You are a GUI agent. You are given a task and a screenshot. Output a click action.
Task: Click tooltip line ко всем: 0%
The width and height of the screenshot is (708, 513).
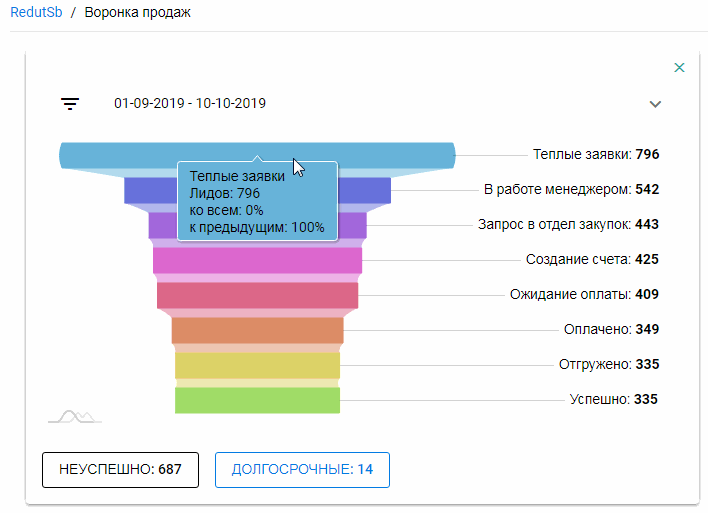point(226,210)
